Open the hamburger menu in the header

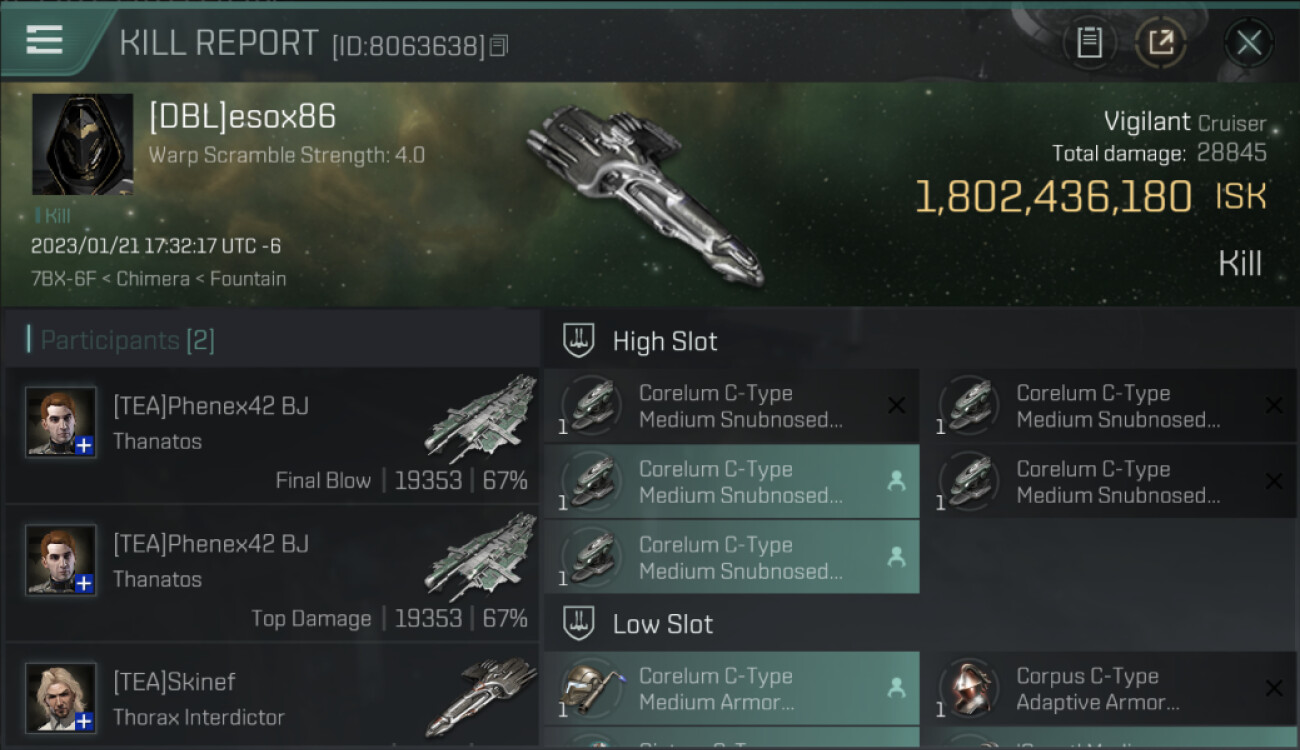click(45, 41)
